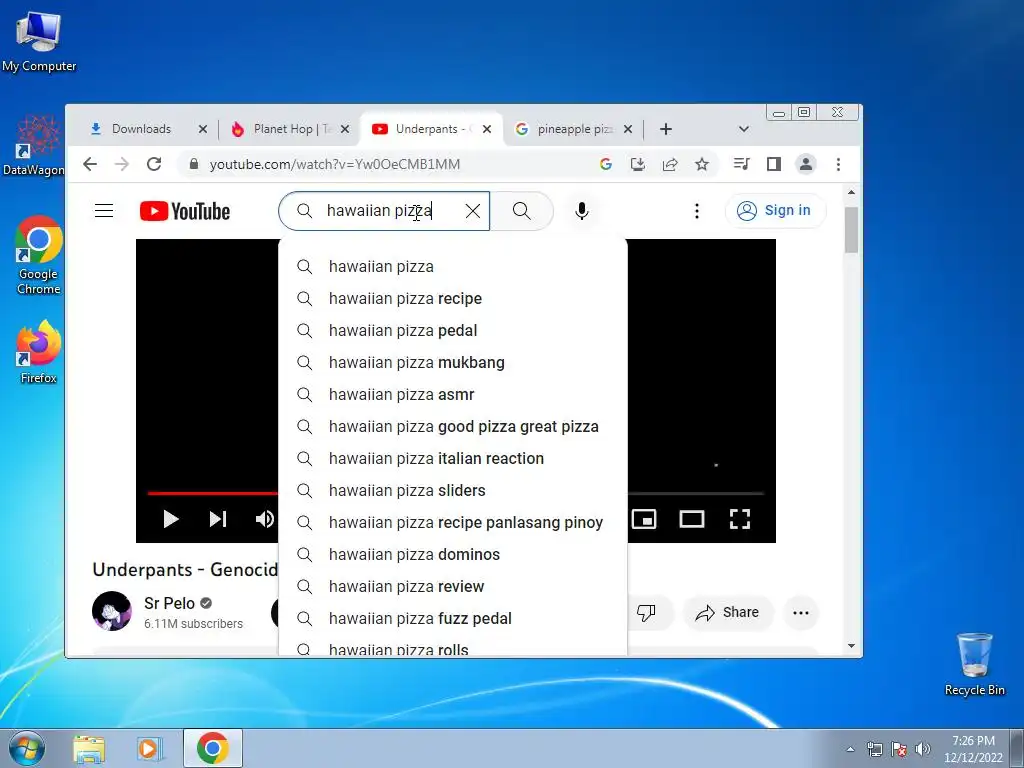Image resolution: width=1024 pixels, height=768 pixels.
Task: Pick "good pizza great pizza" suggestion
Action: click(453, 426)
